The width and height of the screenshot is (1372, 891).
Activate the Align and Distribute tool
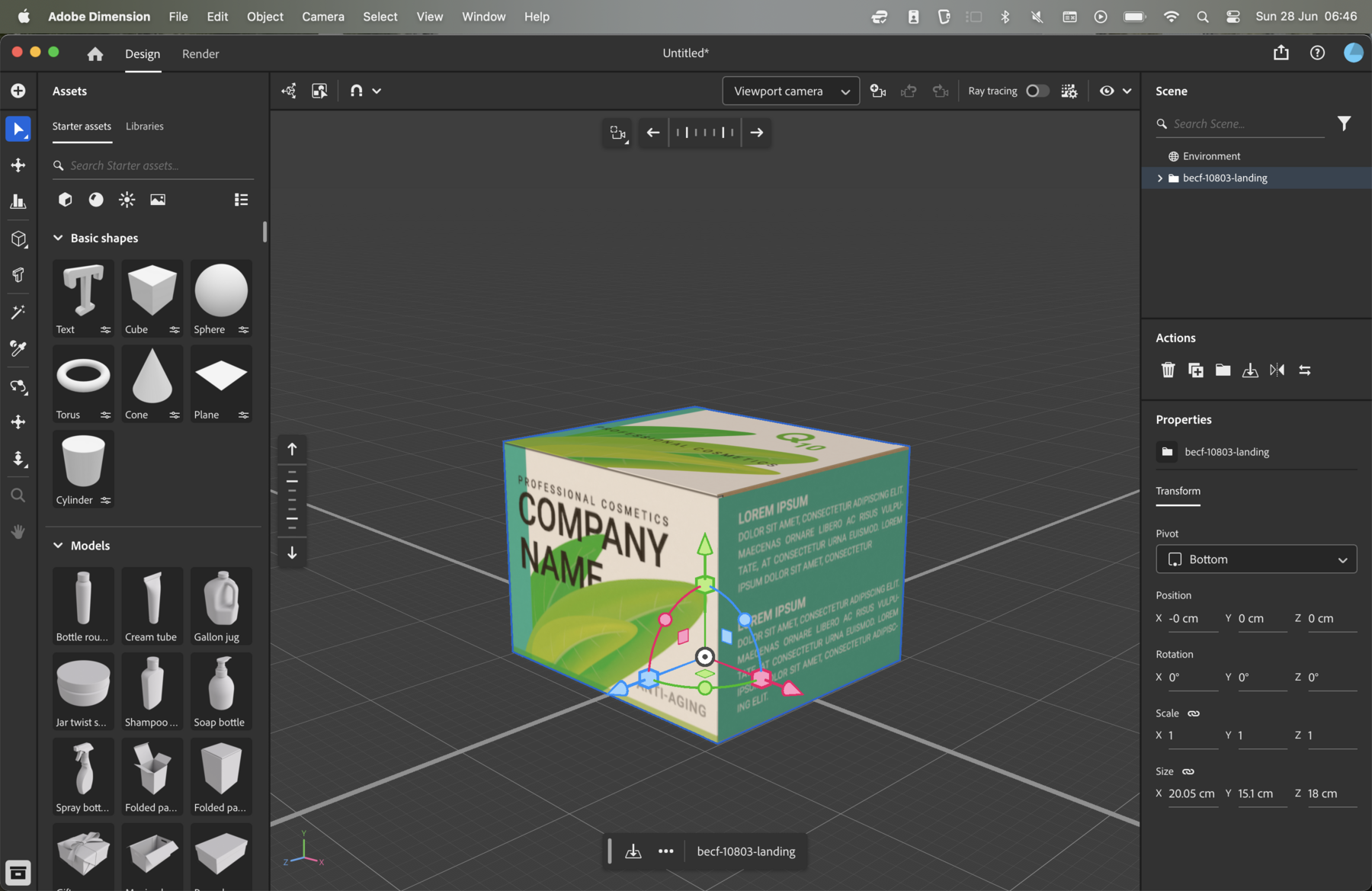(x=18, y=201)
